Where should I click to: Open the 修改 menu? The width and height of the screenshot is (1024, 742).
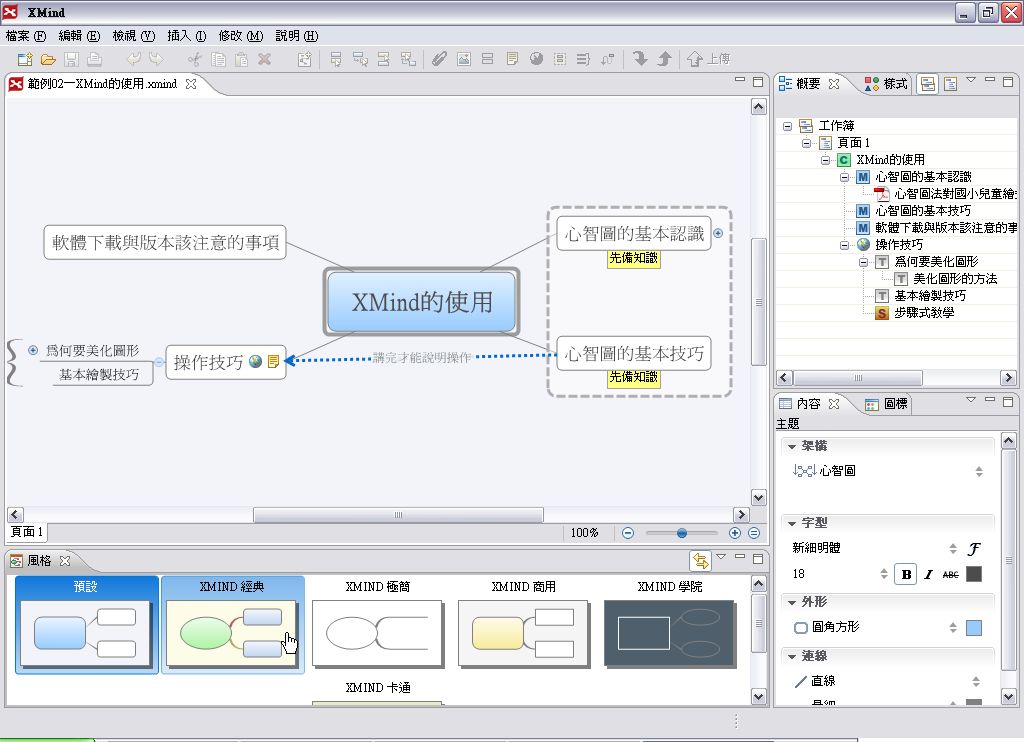[x=241, y=36]
